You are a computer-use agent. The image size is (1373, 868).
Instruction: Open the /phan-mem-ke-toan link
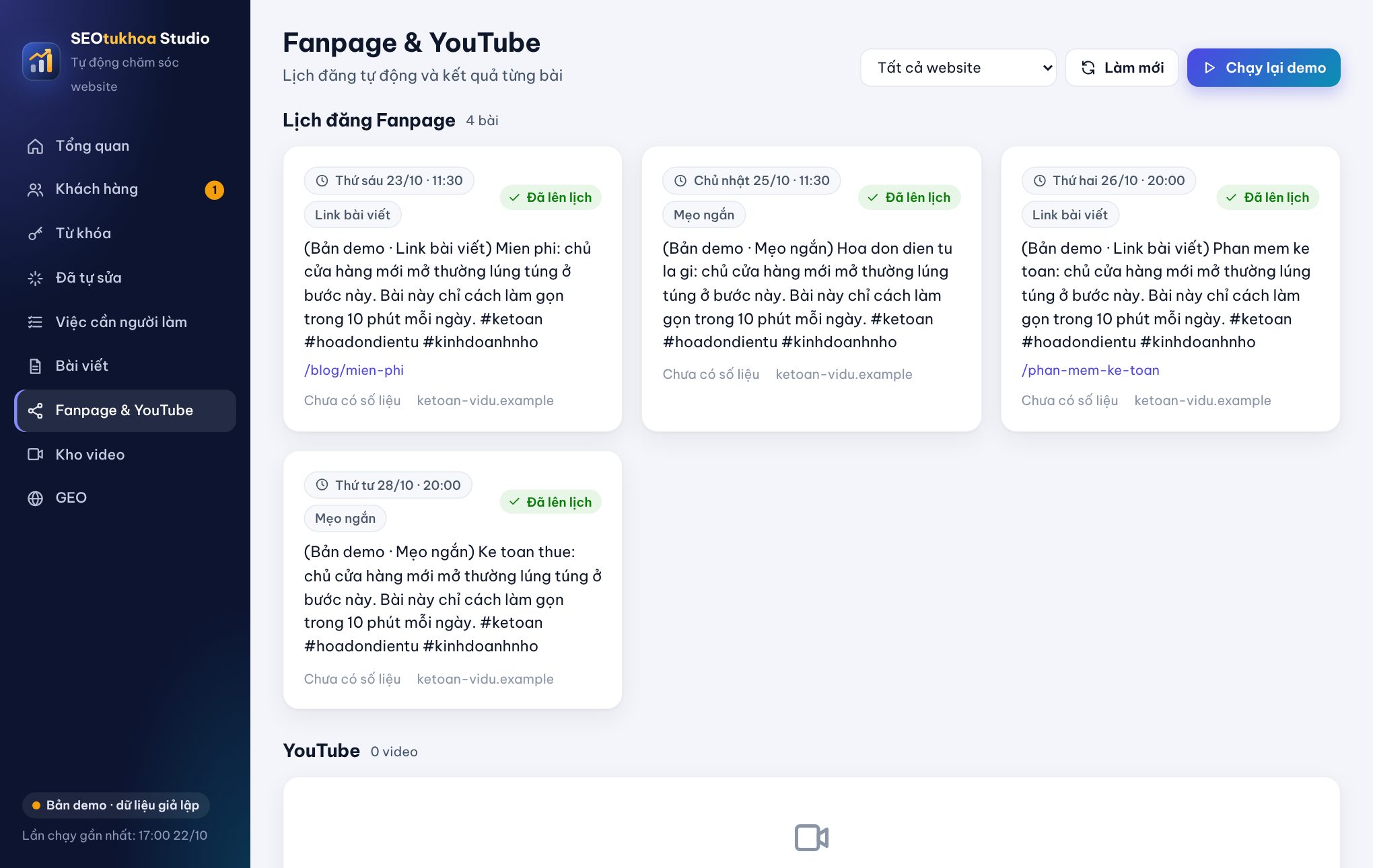click(x=1090, y=370)
